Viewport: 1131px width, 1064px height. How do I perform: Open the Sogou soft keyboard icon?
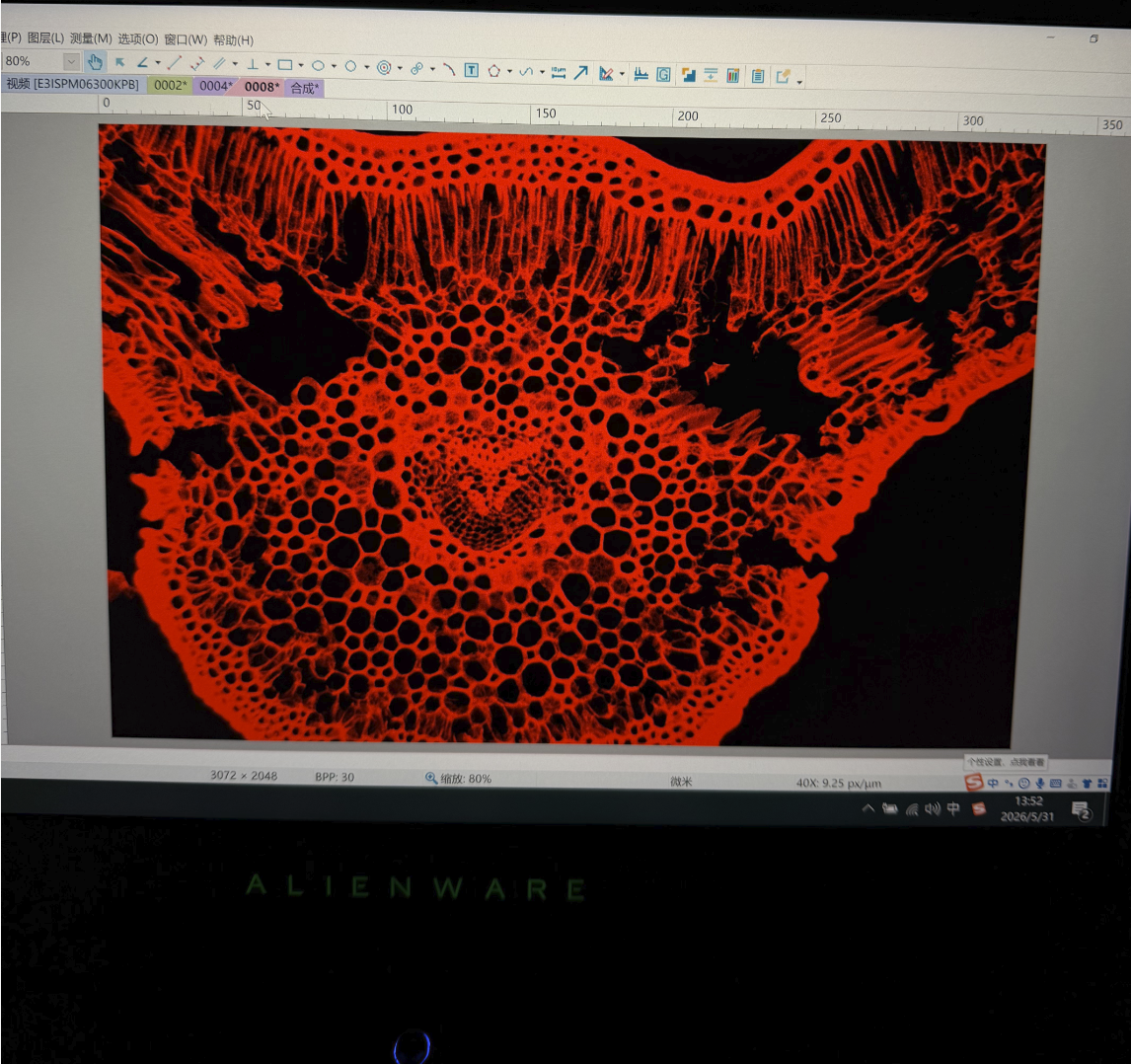1055,783
